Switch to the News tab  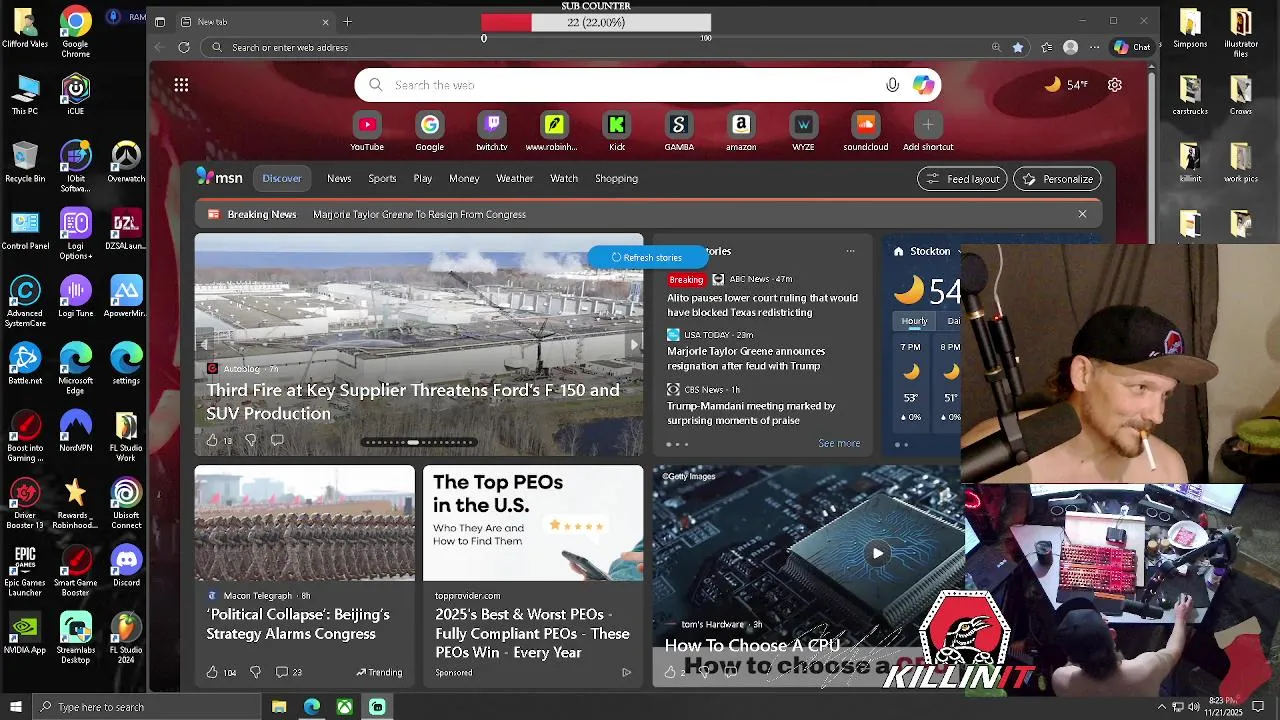[x=339, y=178]
